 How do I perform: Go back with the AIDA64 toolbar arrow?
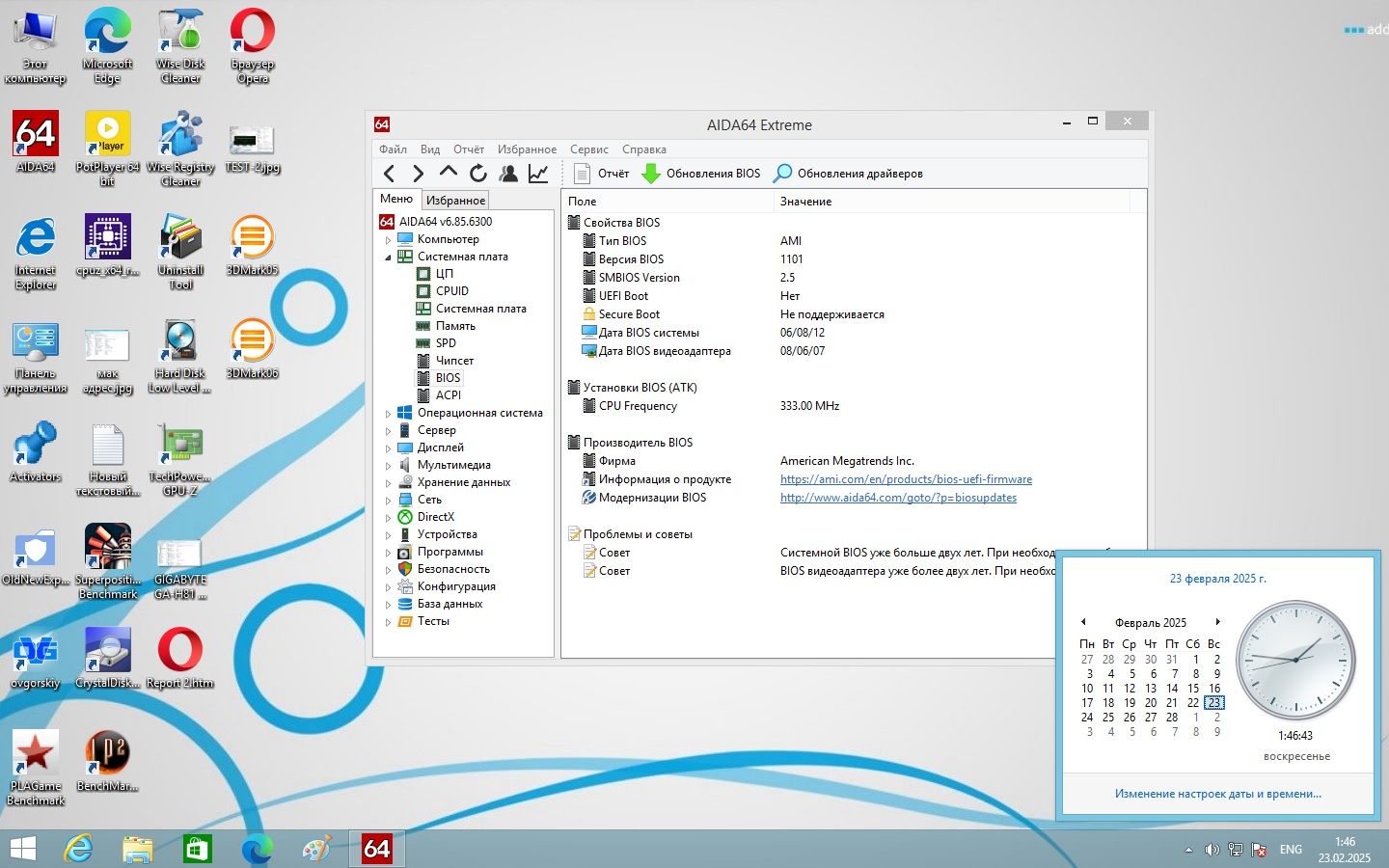coord(389,174)
